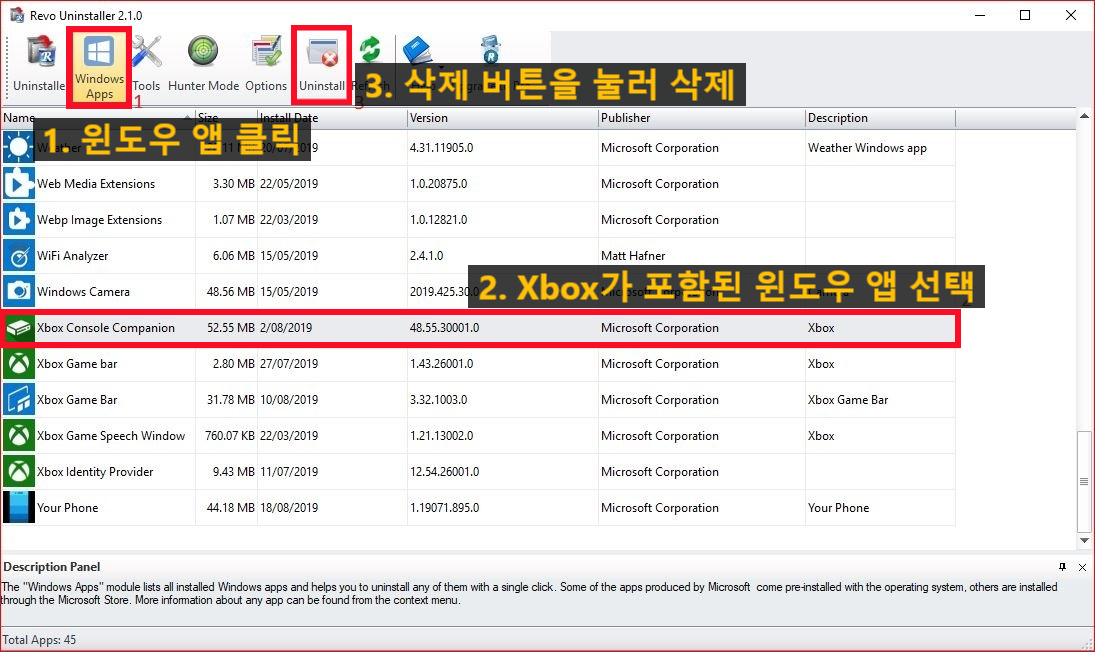Click the Your Phone description cell
Image resolution: width=1095 pixels, height=652 pixels.
839,507
